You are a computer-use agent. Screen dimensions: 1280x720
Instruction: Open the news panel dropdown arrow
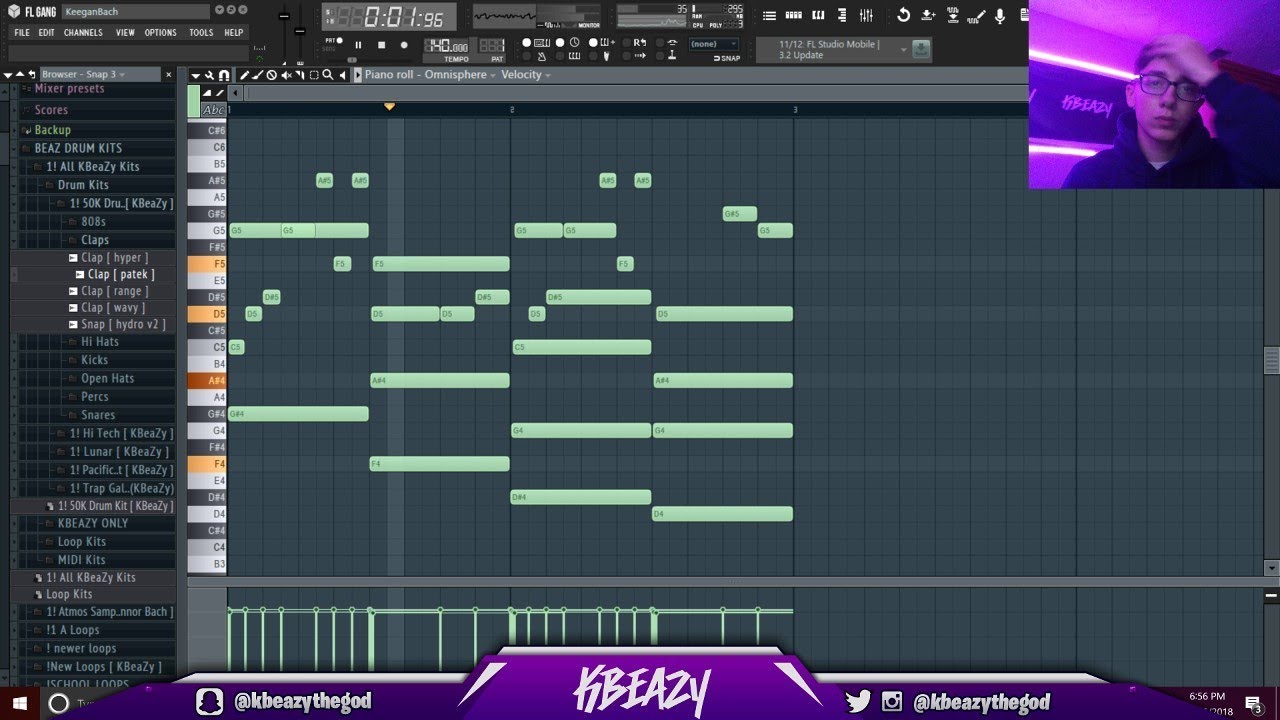point(904,50)
